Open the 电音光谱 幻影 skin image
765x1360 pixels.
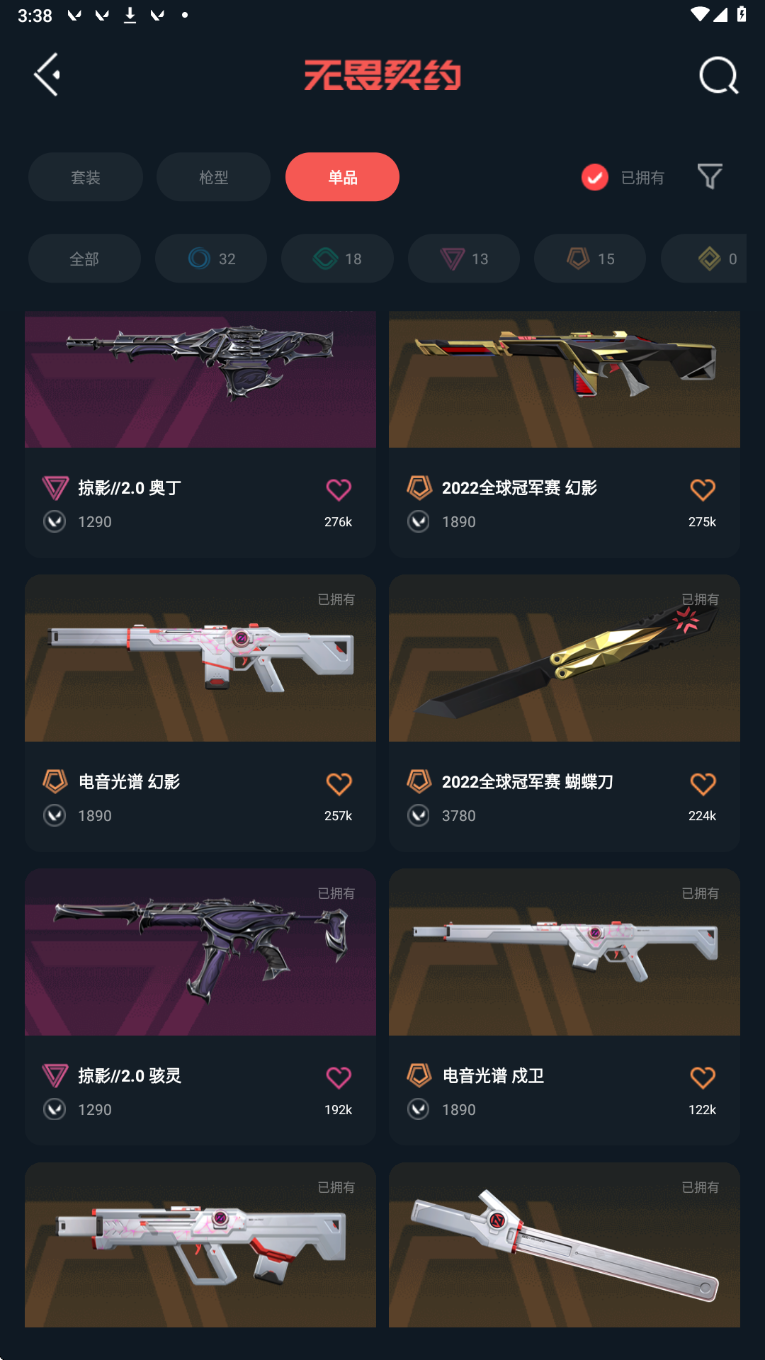pos(200,658)
